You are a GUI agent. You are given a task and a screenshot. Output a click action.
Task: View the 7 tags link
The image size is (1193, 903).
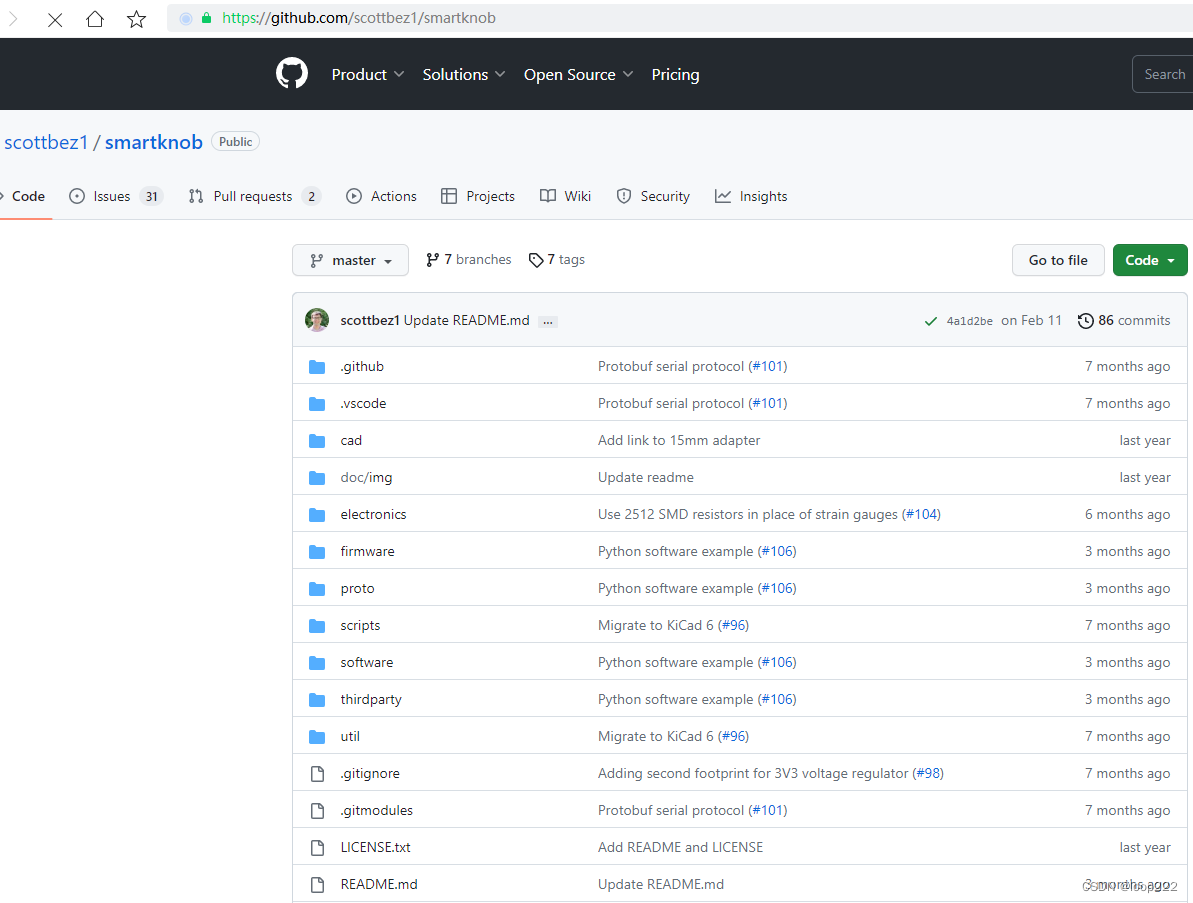pos(557,259)
